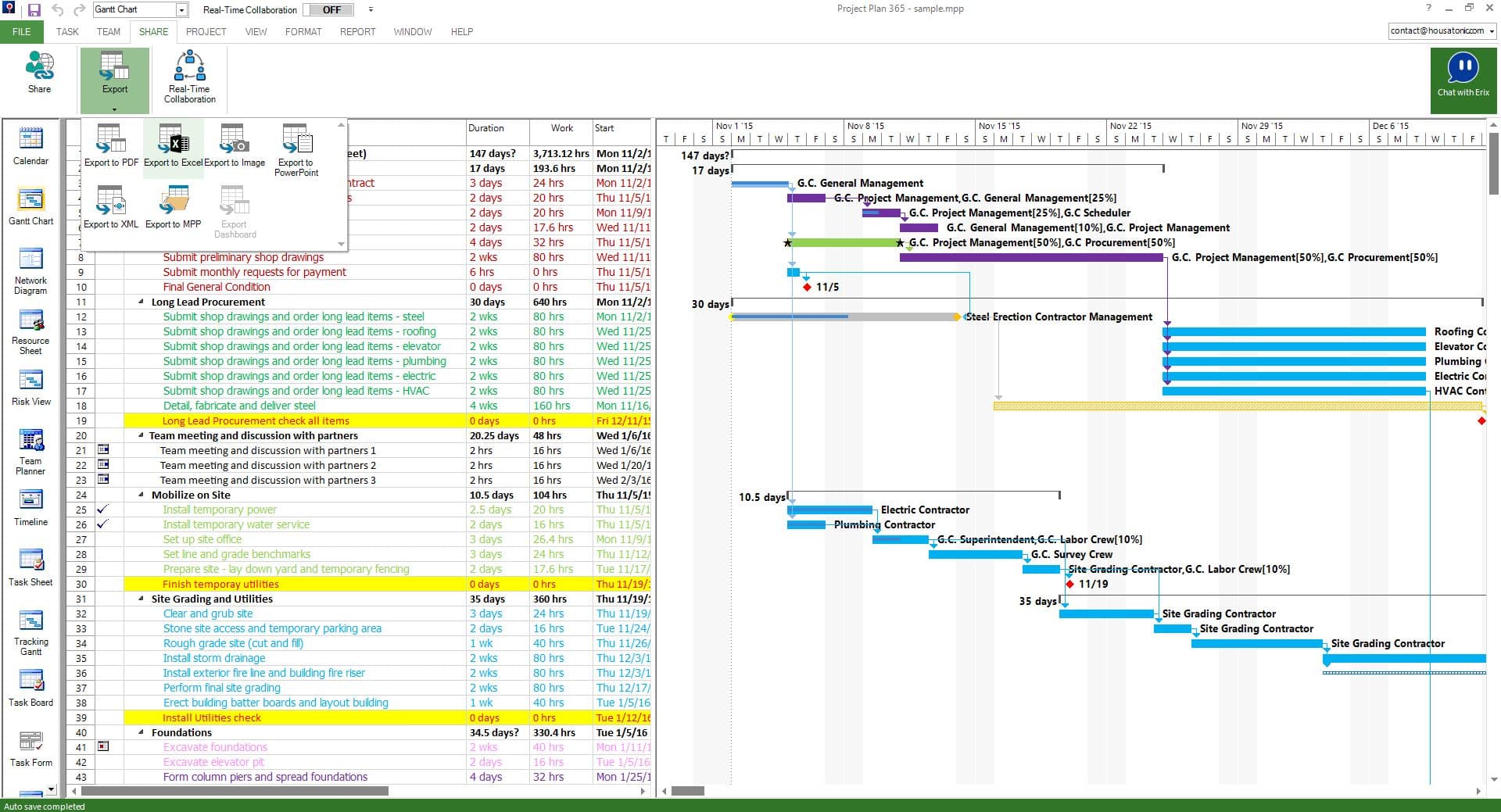Click the task table horizontal scrollbar
The height and width of the screenshot is (812, 1501).
click(x=235, y=791)
